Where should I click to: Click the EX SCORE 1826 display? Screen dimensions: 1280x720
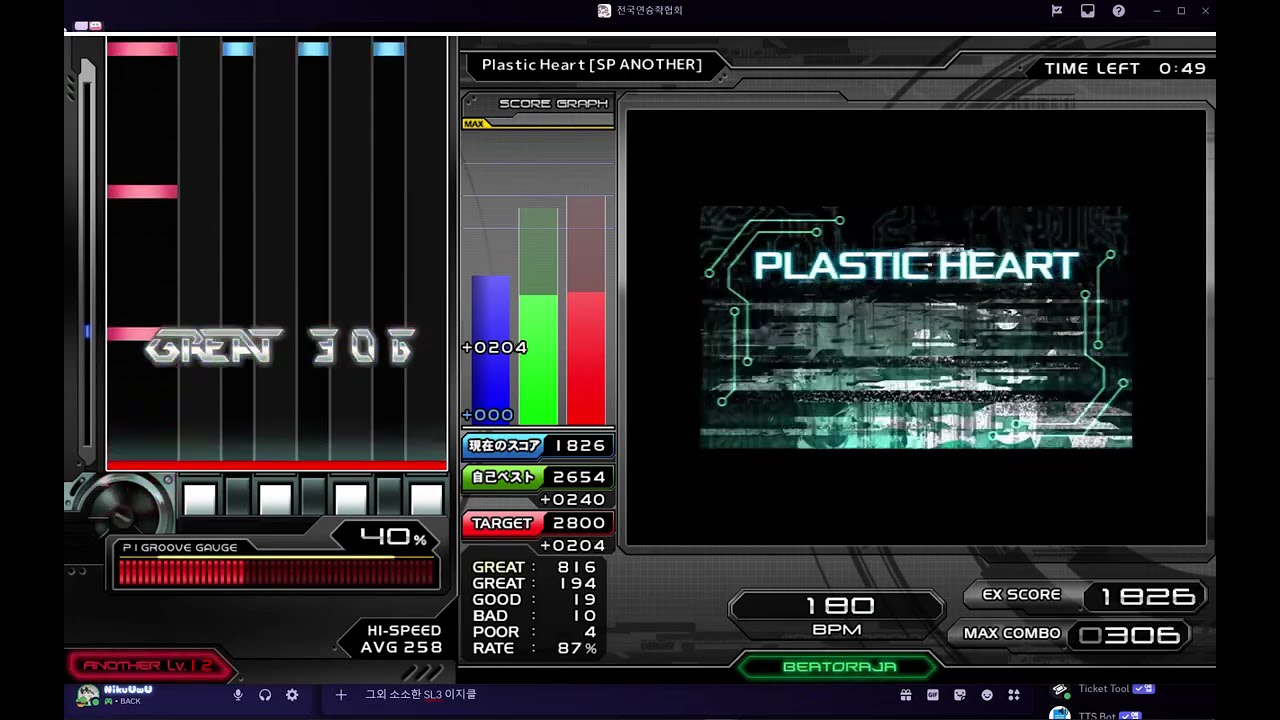[x=1086, y=596]
